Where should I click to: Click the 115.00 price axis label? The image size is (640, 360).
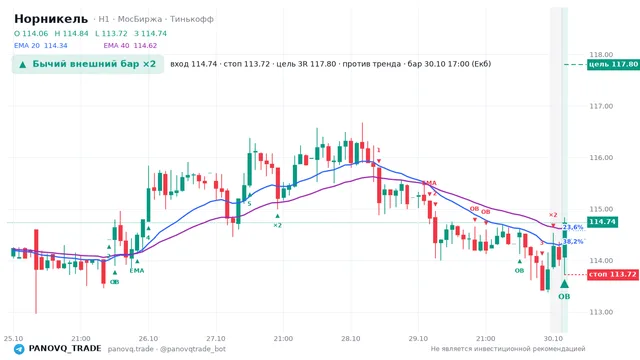point(601,209)
